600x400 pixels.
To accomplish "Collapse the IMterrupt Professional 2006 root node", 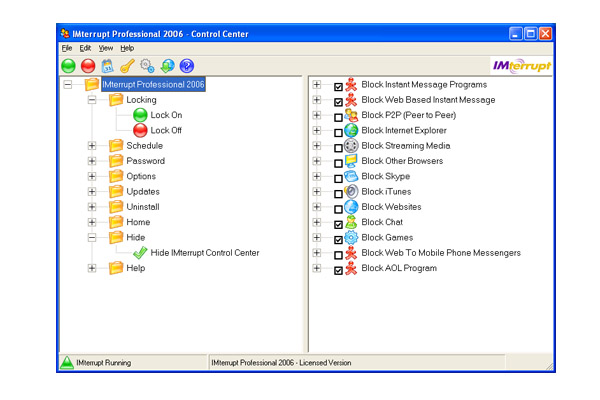I will pyautogui.click(x=68, y=84).
